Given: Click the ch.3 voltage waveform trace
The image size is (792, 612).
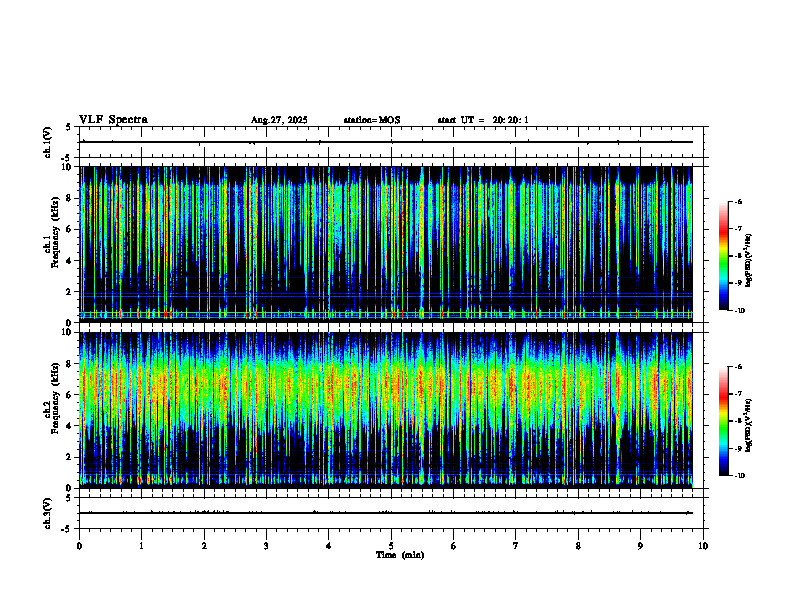Looking at the screenshot, I should coord(386,513).
